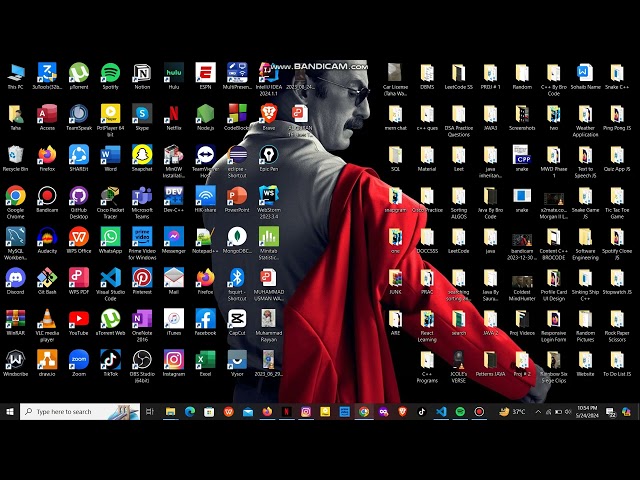Open the Dev-C++ desktop icon
The height and width of the screenshot is (480, 640).
(x=174, y=196)
